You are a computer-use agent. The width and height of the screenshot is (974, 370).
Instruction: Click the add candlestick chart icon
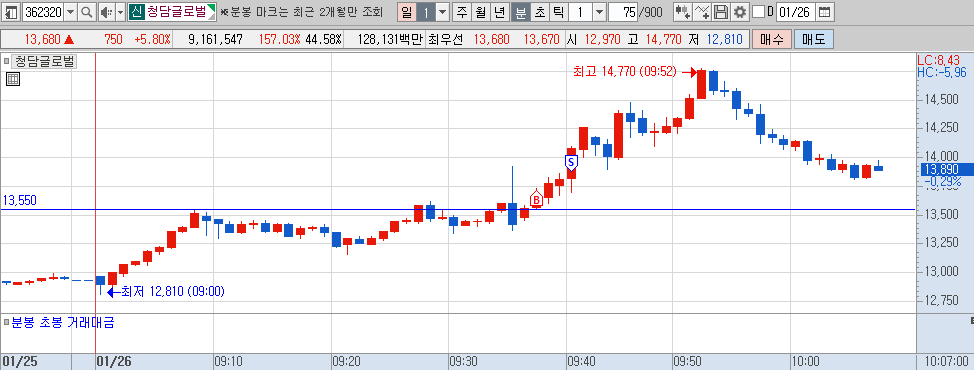[683, 12]
